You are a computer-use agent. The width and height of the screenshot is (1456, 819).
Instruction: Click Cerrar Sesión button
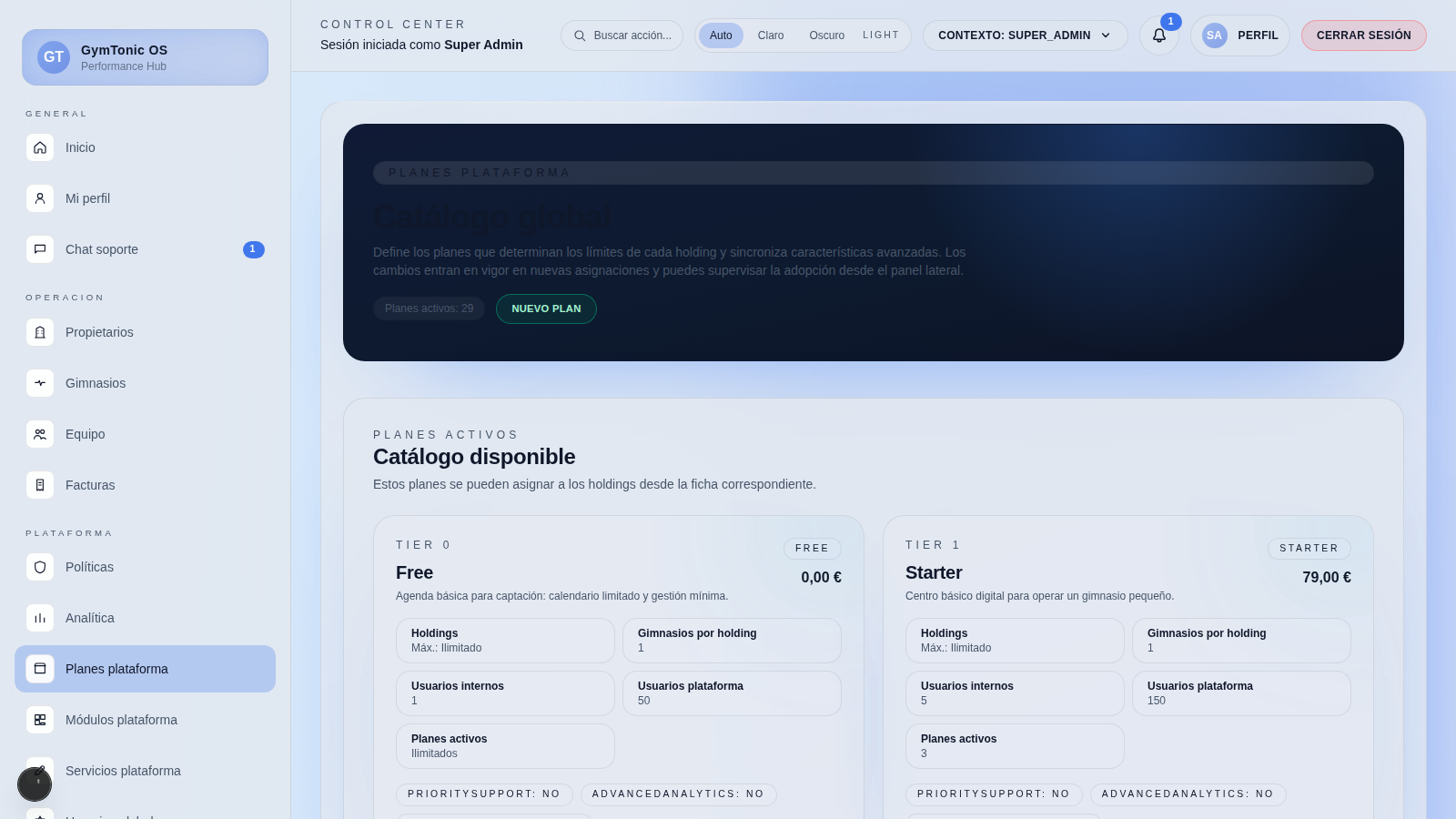[x=1363, y=35]
